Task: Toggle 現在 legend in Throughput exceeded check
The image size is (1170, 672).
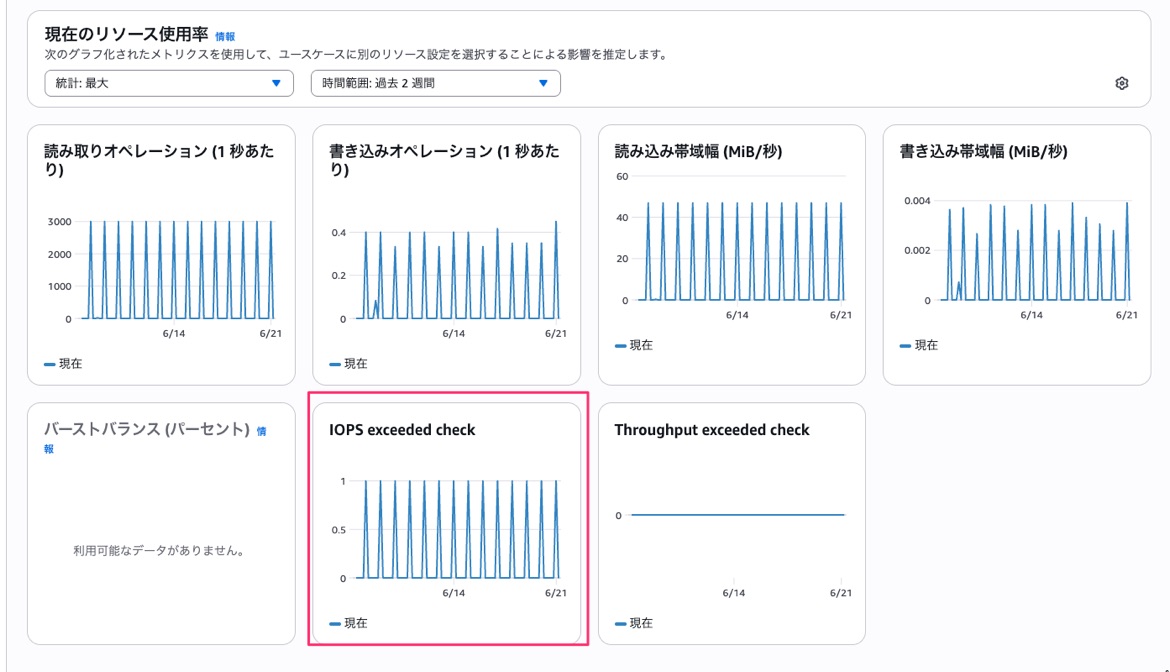Action: (x=634, y=624)
